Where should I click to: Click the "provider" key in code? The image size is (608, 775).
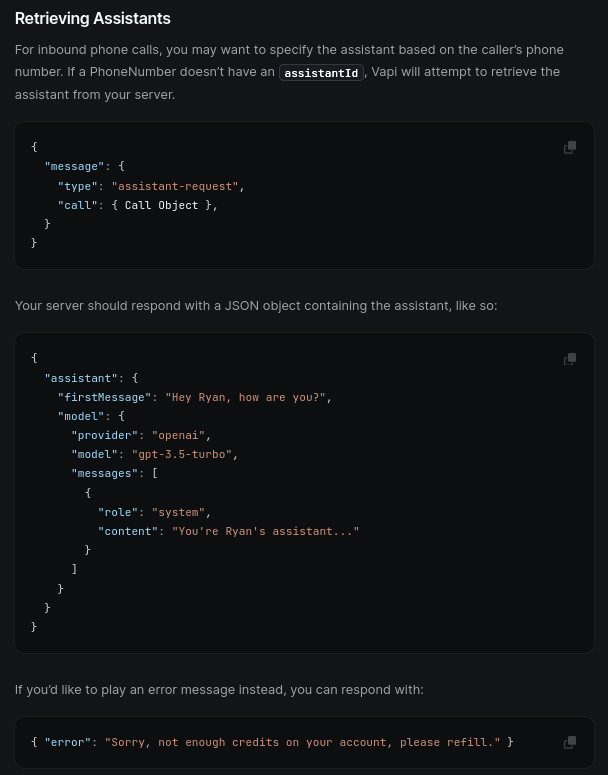tap(104, 435)
